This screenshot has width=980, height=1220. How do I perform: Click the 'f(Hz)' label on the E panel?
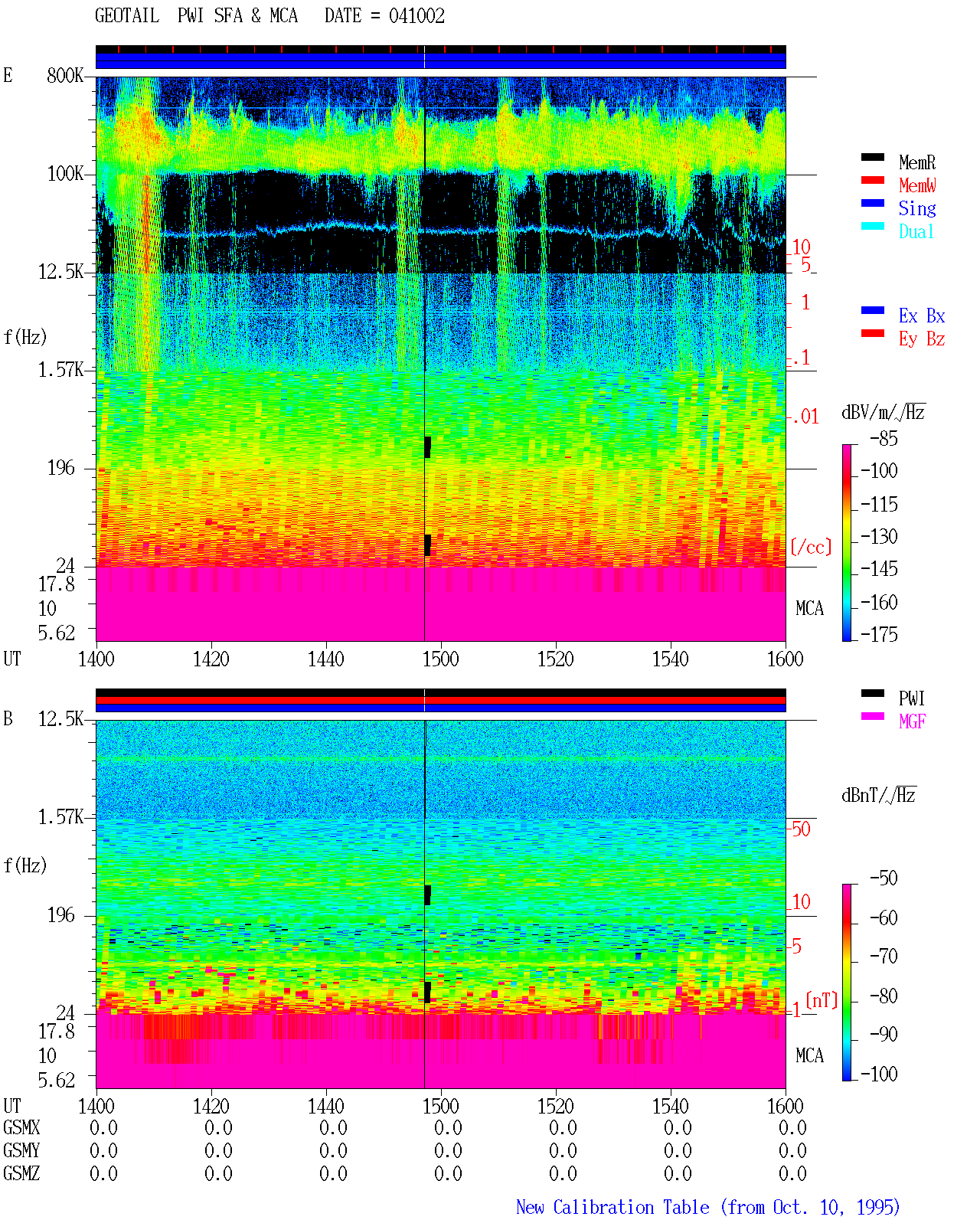(25, 337)
